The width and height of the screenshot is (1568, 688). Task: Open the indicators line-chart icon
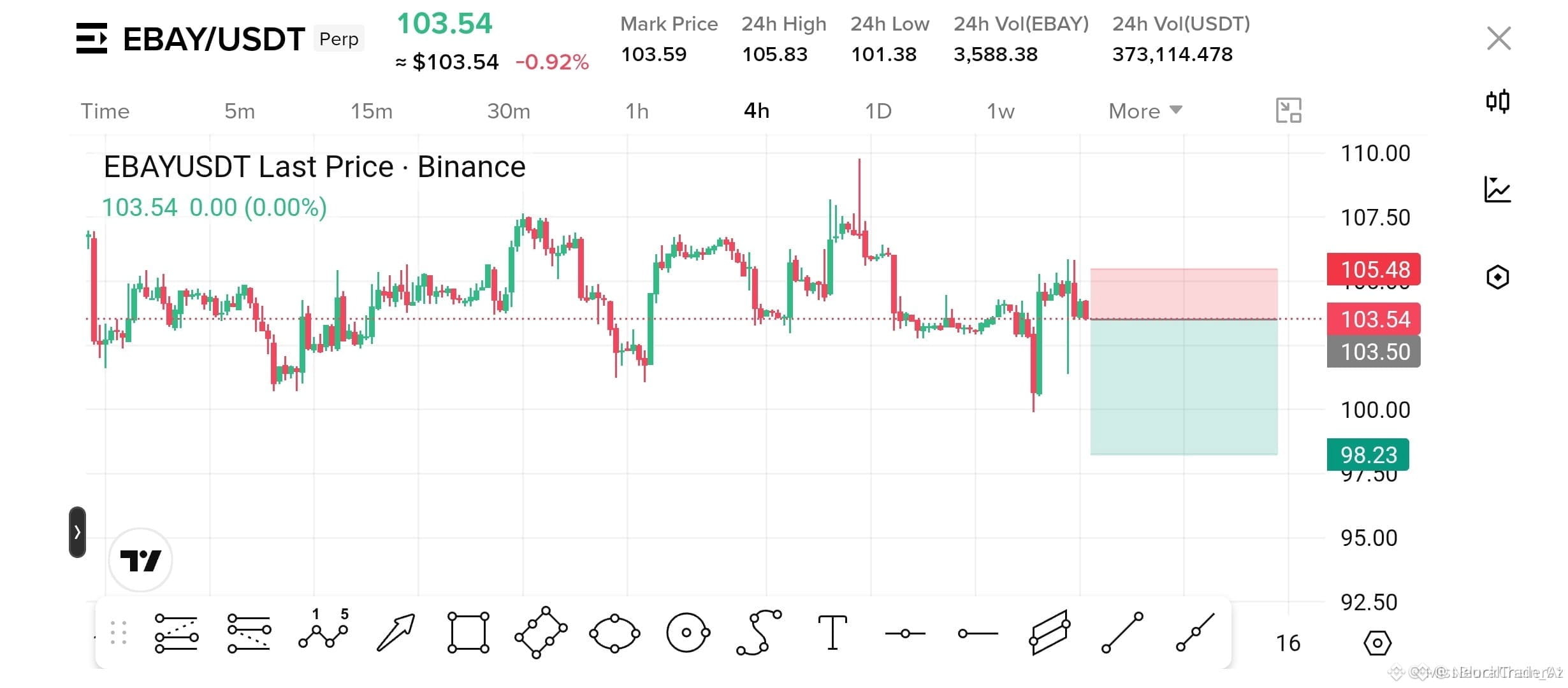click(1498, 189)
